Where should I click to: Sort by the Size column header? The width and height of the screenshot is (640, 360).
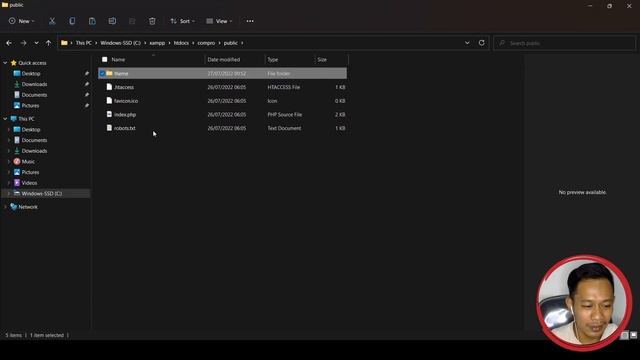[322, 60]
